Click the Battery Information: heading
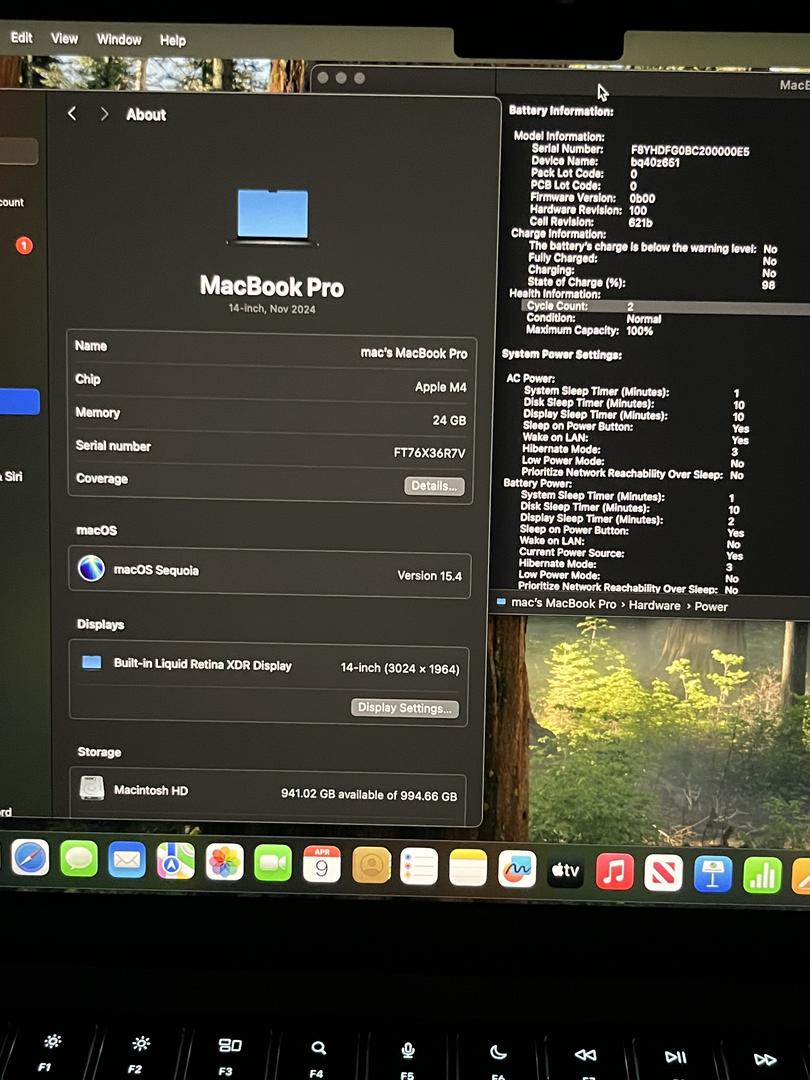The image size is (810, 1080). point(561,110)
